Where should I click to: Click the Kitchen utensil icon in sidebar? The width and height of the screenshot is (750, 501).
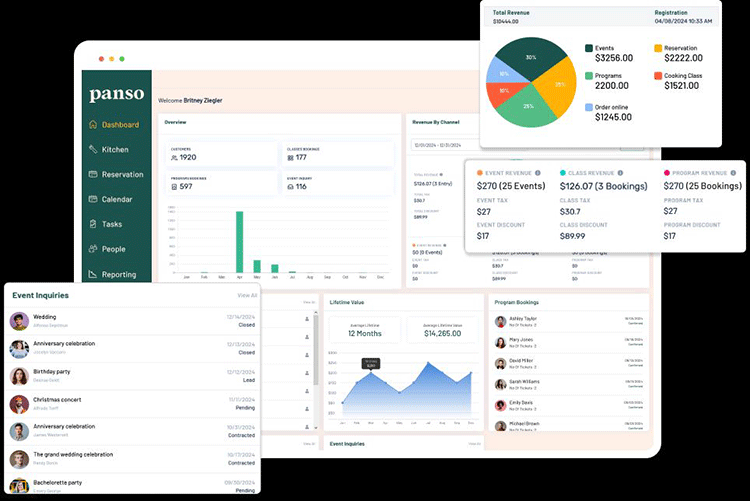(93, 150)
